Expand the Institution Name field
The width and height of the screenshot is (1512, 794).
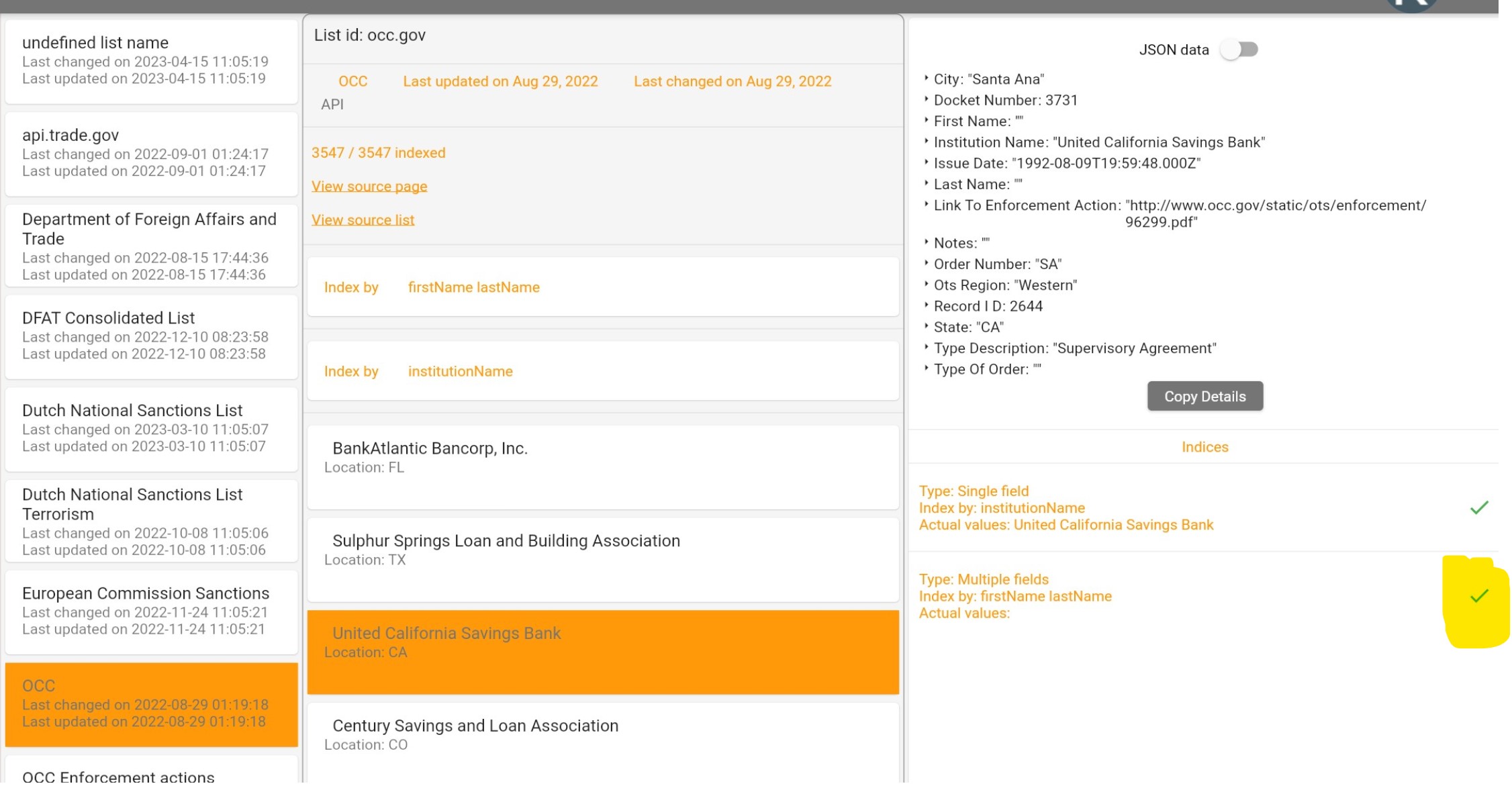point(927,142)
